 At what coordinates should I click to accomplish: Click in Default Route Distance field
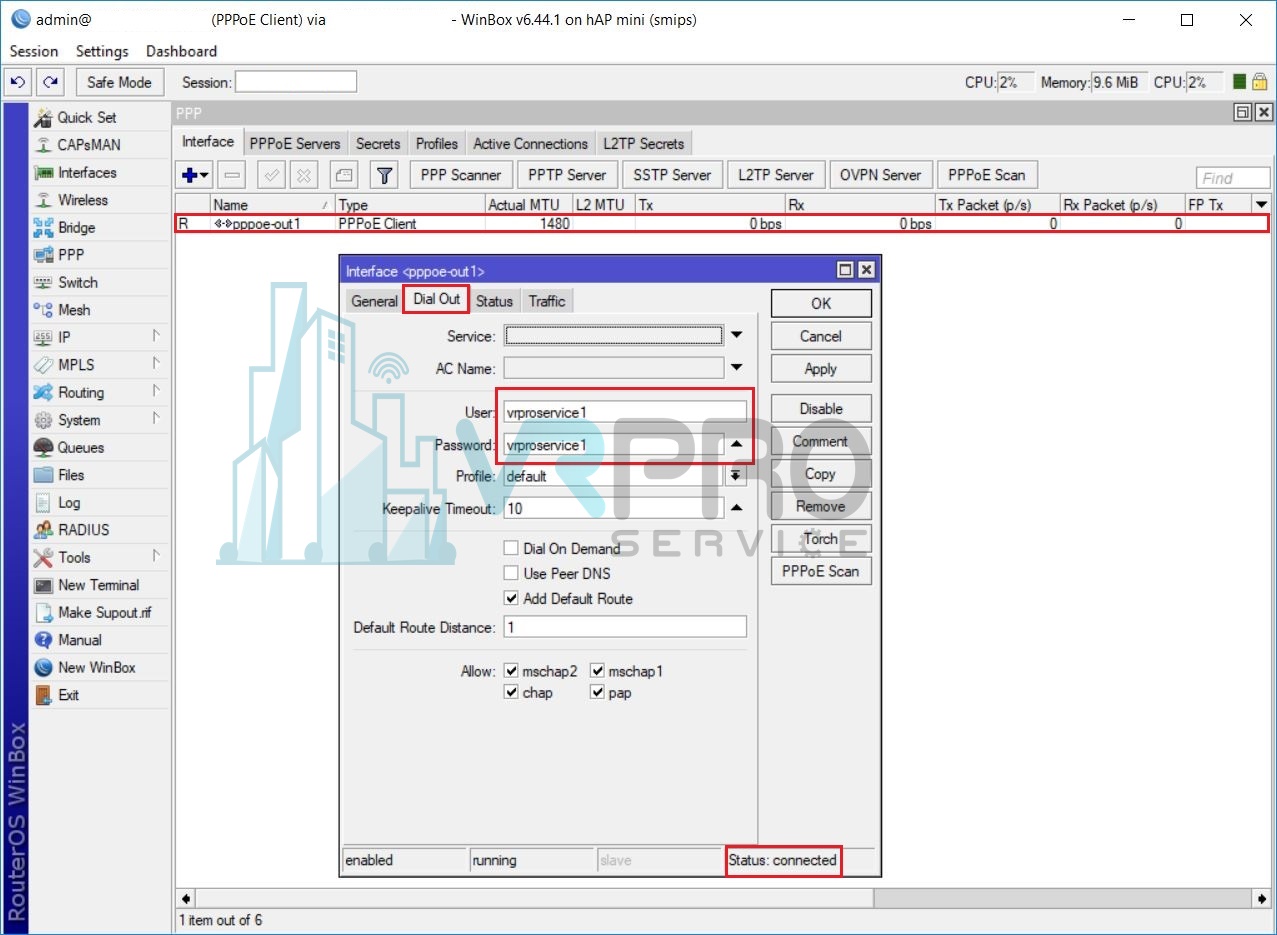pos(625,627)
